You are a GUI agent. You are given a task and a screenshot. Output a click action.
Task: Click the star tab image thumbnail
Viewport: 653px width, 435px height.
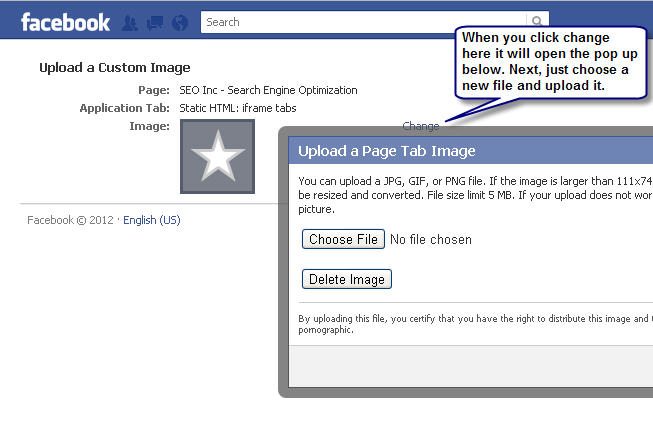[217, 157]
